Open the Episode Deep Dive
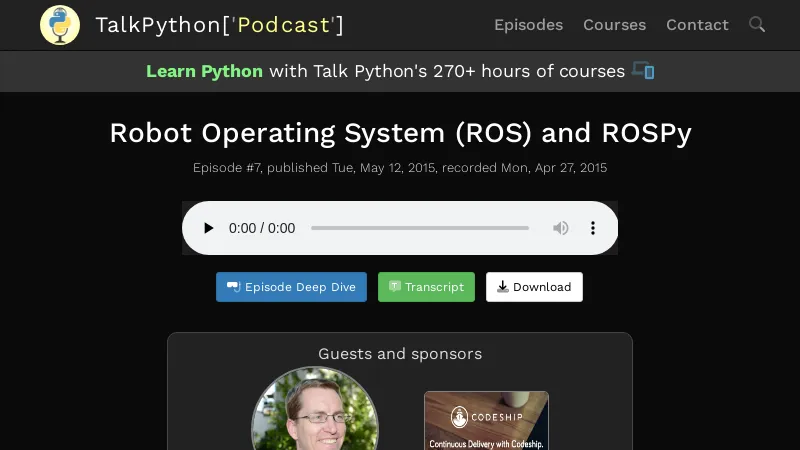 tap(291, 287)
